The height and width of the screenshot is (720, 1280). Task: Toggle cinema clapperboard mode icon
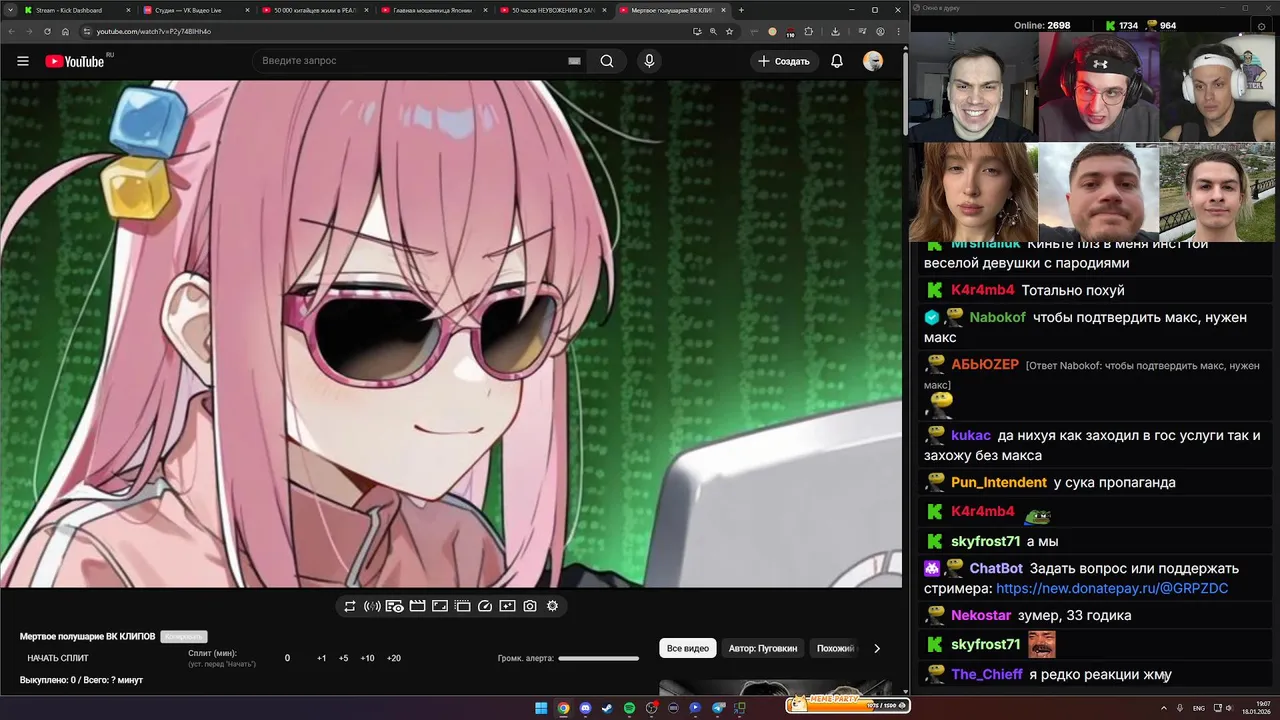[x=417, y=606]
